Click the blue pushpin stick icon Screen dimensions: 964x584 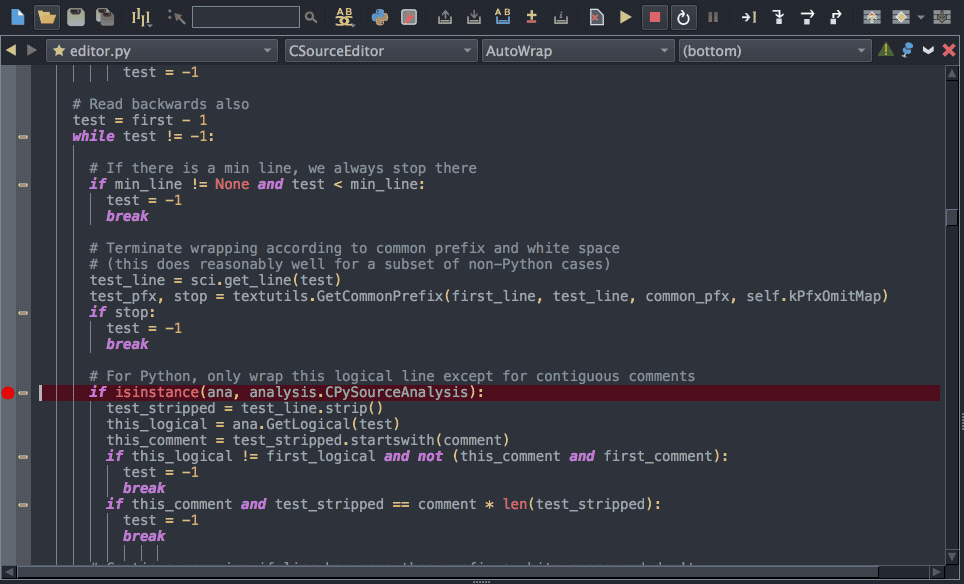tap(907, 50)
